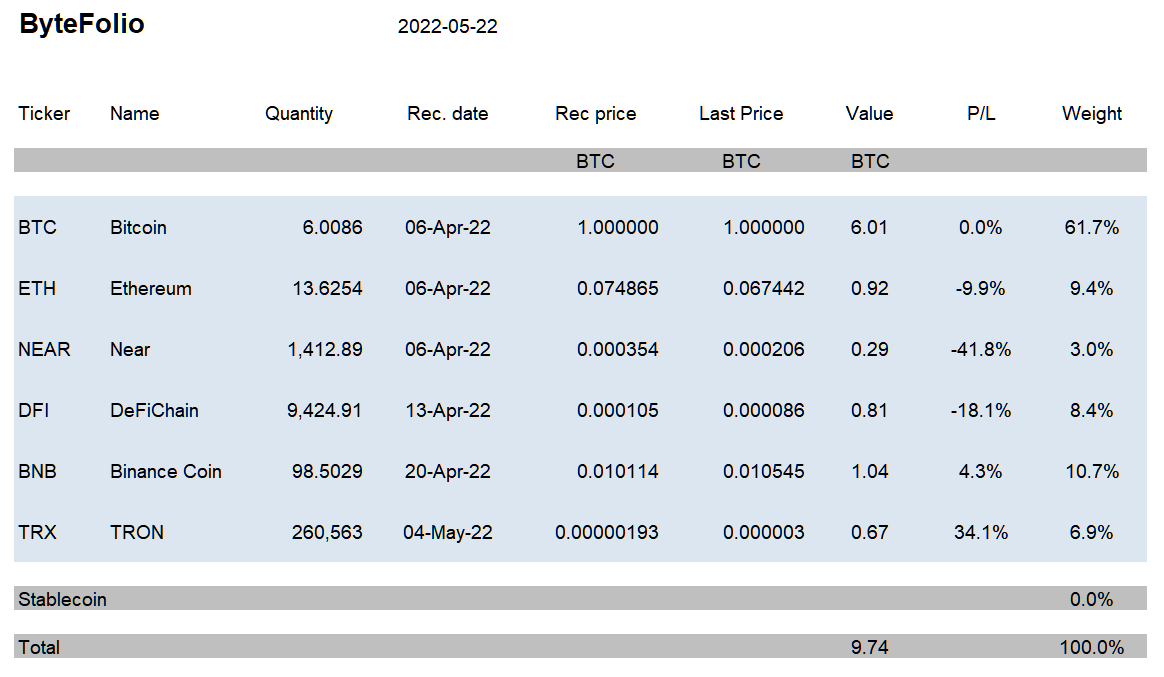
Task: Select the P/L column header
Action: coord(981,114)
